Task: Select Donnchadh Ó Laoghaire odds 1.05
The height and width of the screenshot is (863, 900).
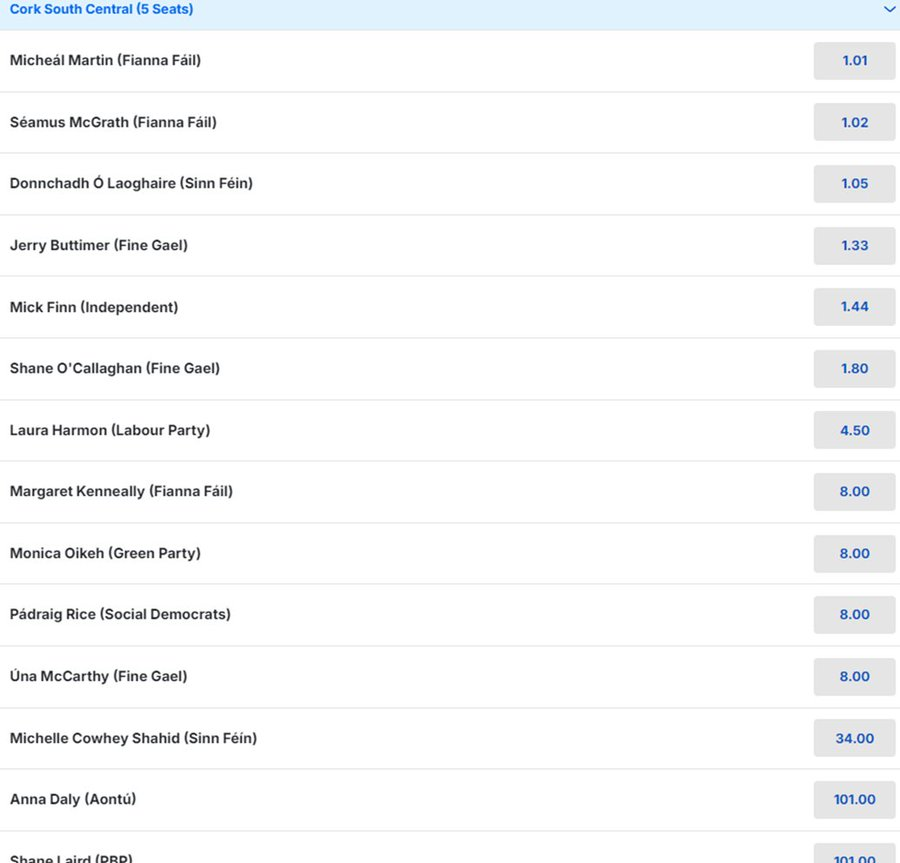Action: tap(854, 184)
